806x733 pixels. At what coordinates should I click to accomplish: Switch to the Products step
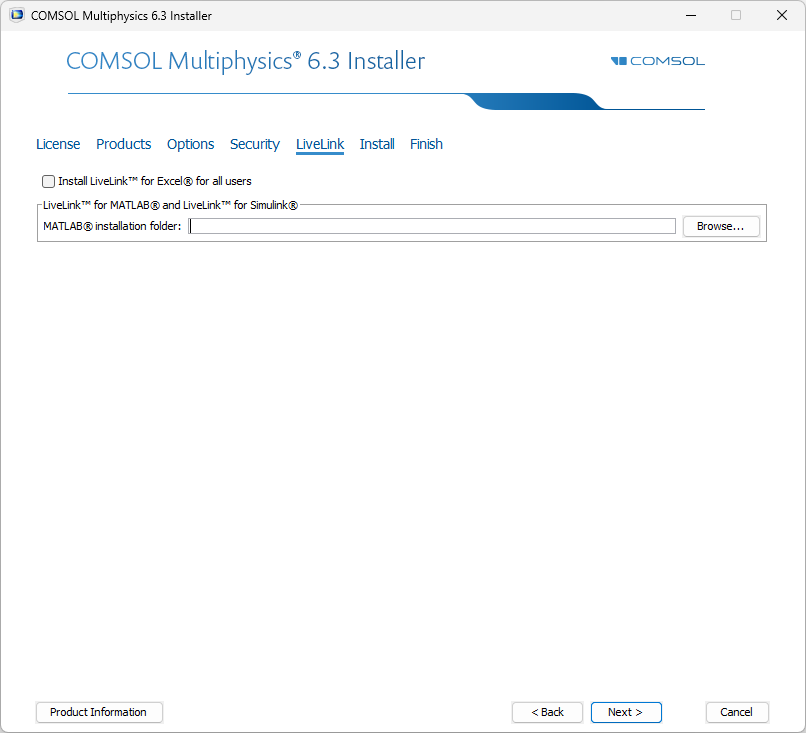point(123,144)
